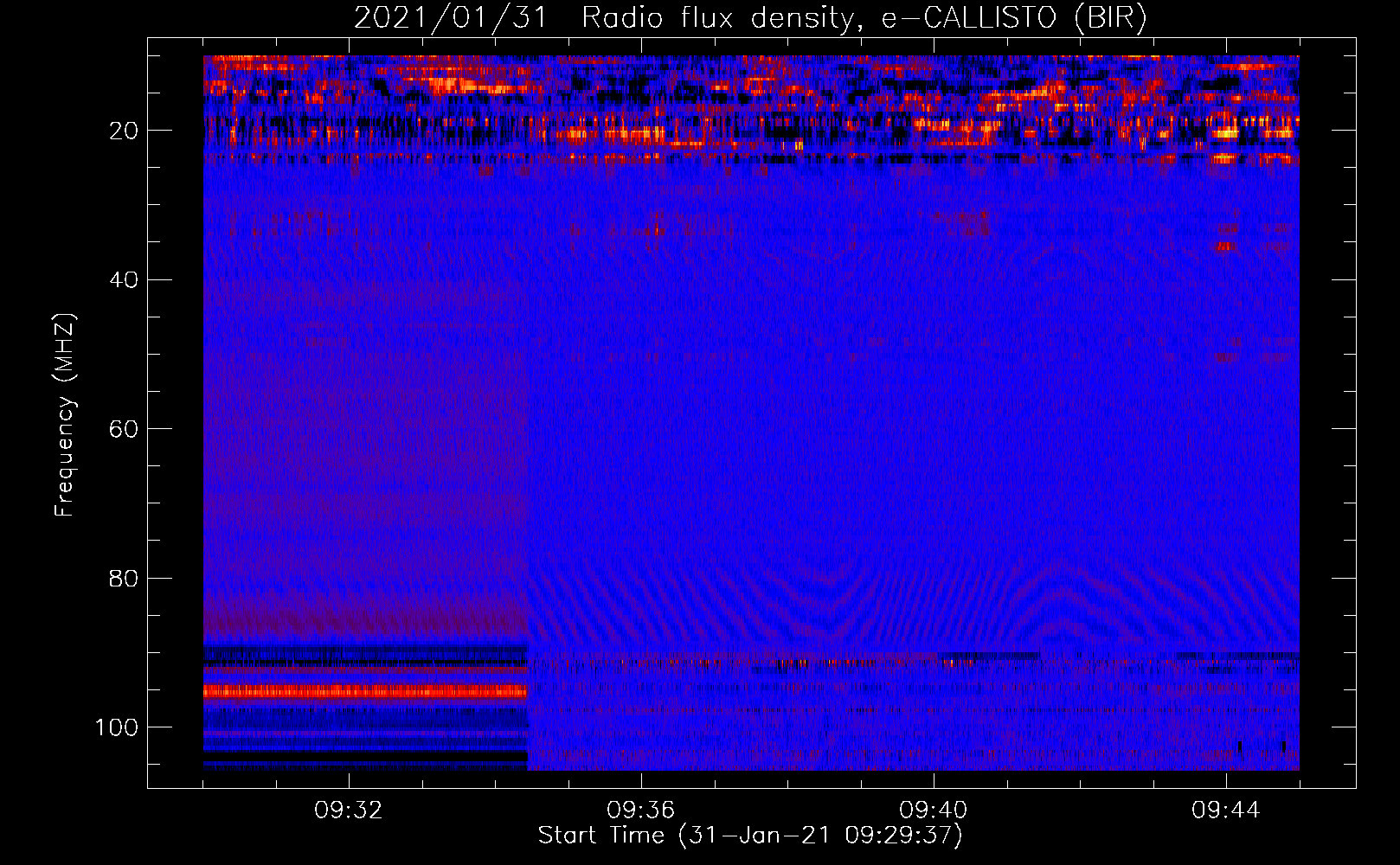Click the 09:40 time tick label
This screenshot has width=1400, height=865.
[x=934, y=811]
